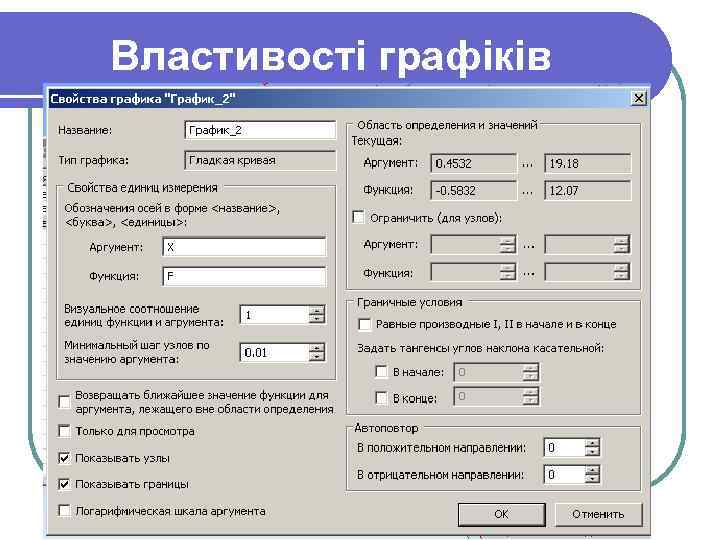Screen dimensions: 720x540
Task: Enable Логарифмическая шкала аргумента checkbox
Action: (x=65, y=511)
